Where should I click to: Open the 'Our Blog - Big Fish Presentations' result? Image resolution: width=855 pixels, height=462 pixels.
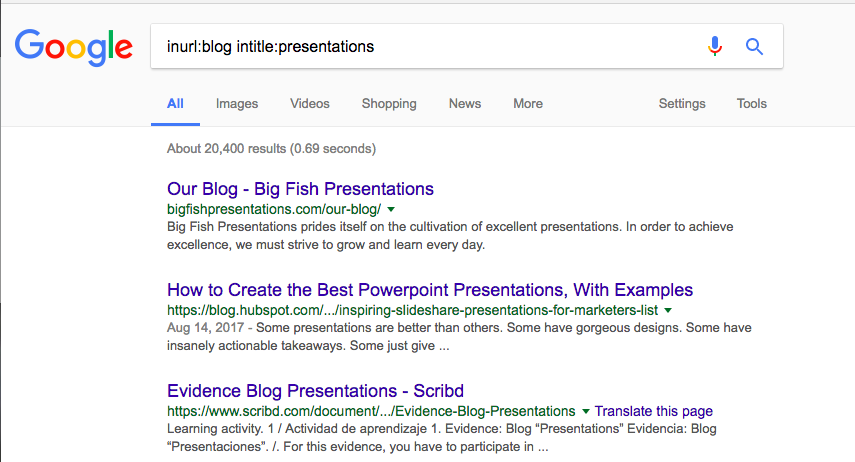[300, 189]
